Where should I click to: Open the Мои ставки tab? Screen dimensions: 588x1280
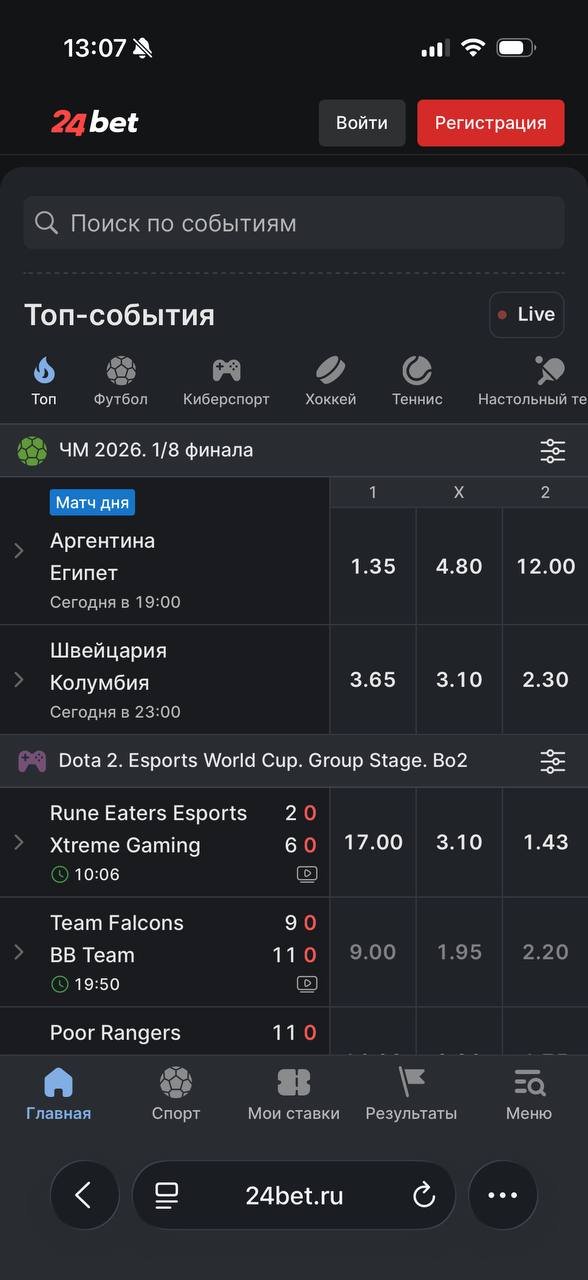tap(294, 1094)
